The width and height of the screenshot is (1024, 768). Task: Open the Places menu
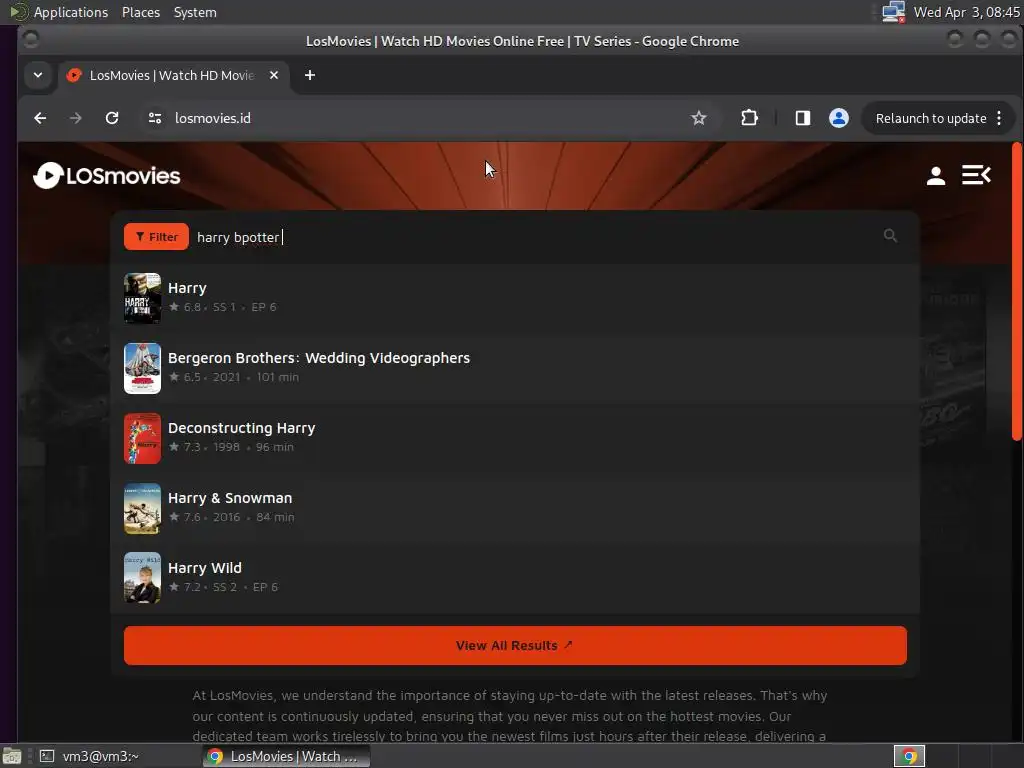click(x=141, y=12)
